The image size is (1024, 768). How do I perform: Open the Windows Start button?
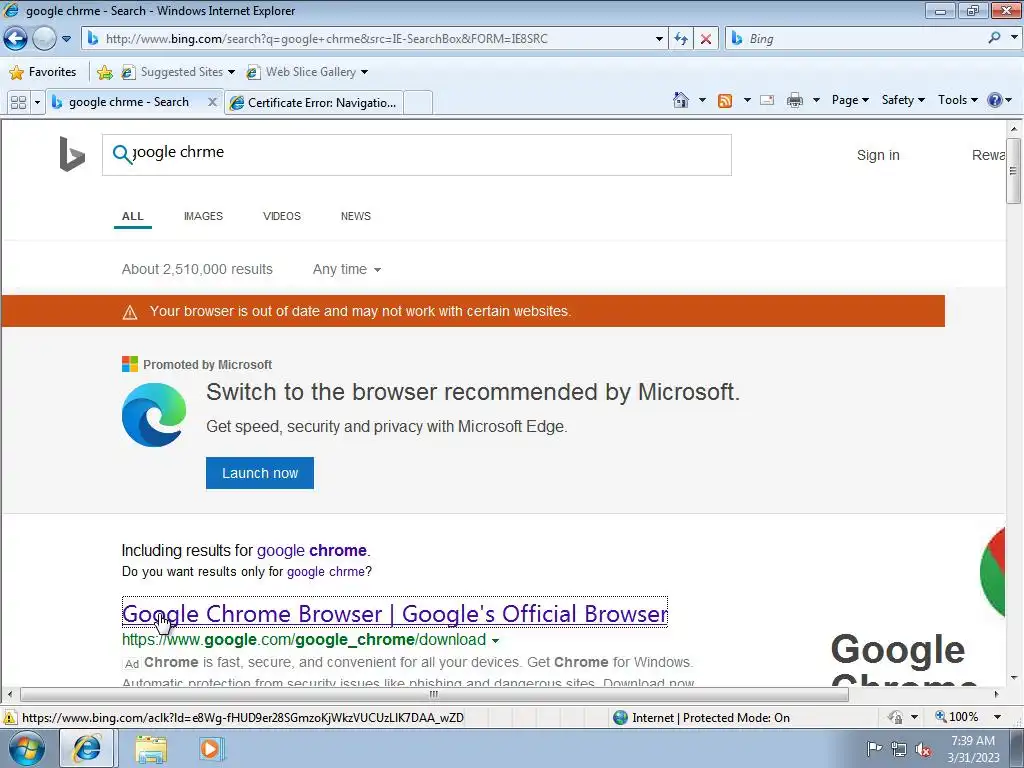27,748
